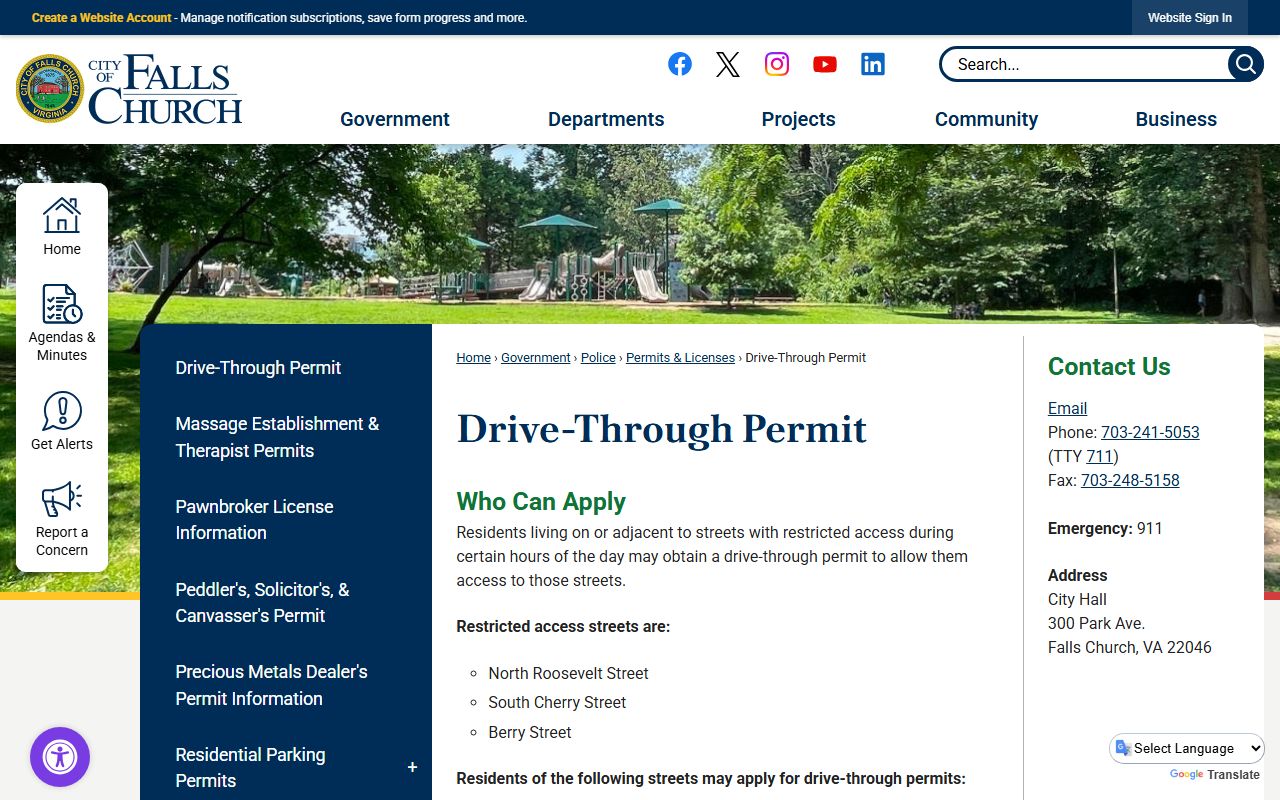
Task: Open the LinkedIn social icon
Action: [x=873, y=64]
